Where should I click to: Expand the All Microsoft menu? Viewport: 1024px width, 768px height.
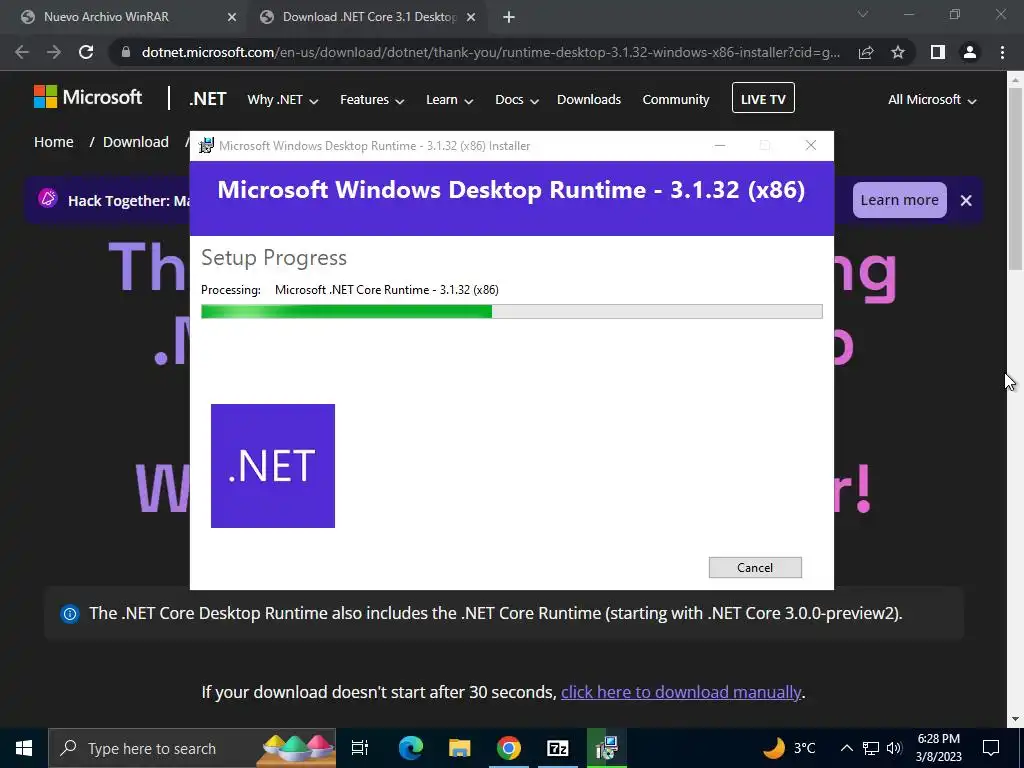932,100
